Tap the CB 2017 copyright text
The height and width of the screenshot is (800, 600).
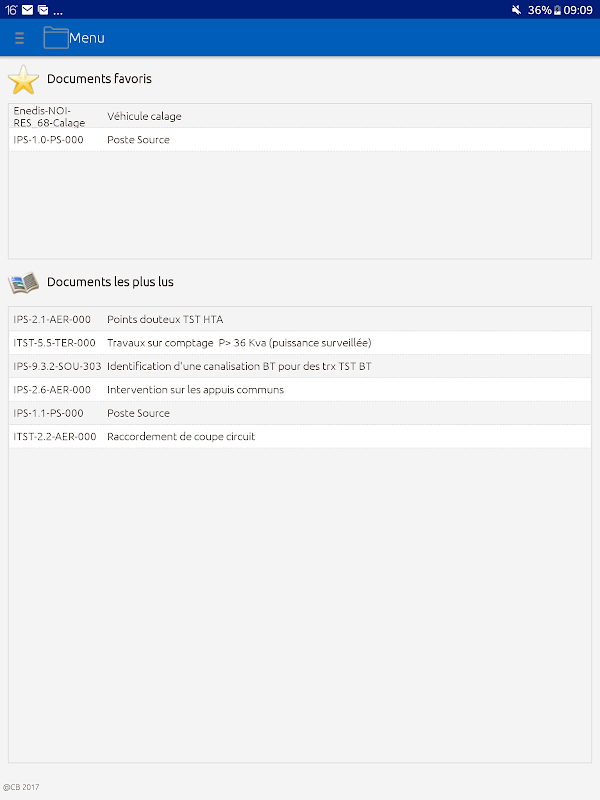tap(21, 787)
